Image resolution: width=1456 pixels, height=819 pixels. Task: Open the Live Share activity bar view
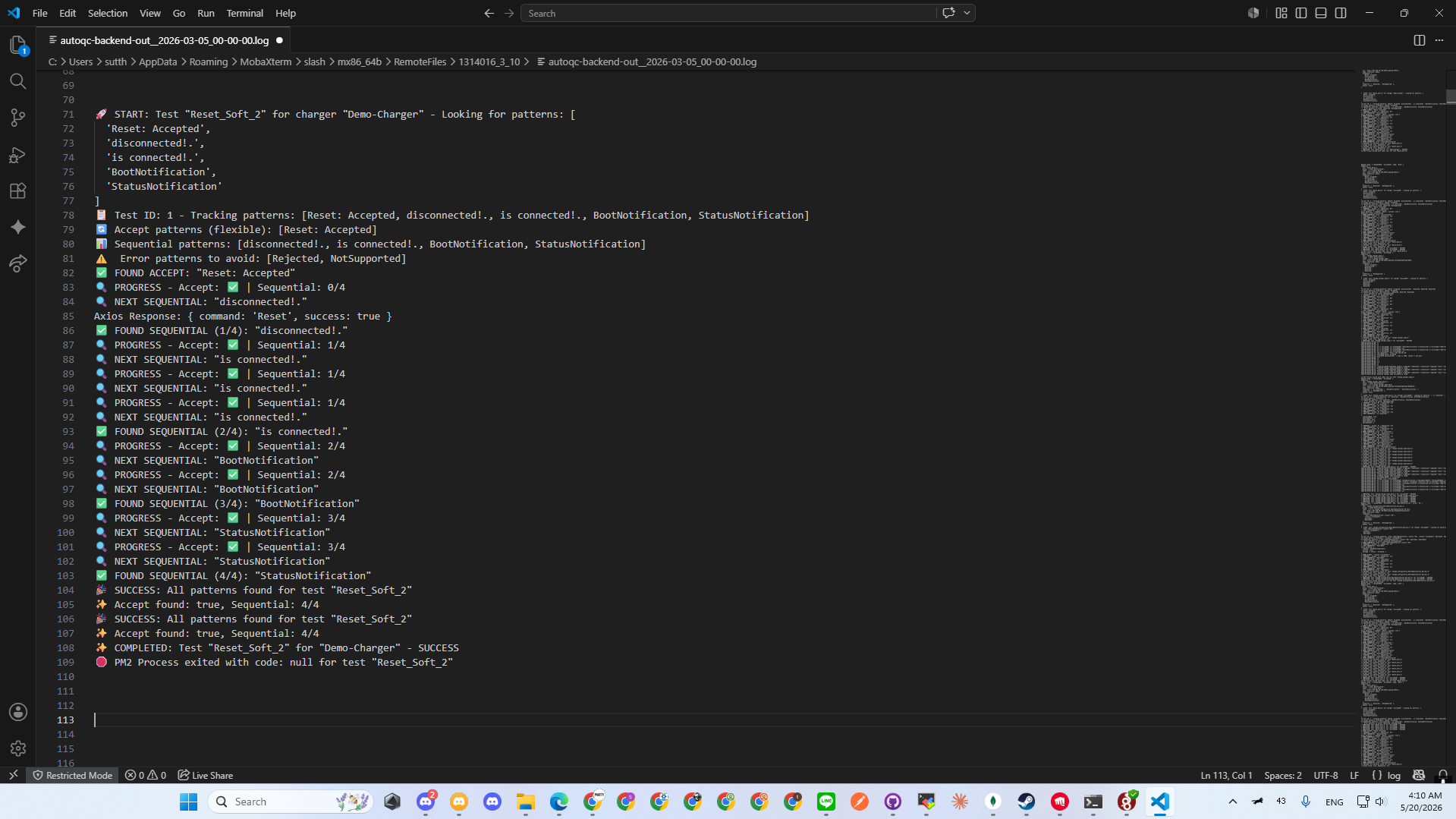(18, 263)
